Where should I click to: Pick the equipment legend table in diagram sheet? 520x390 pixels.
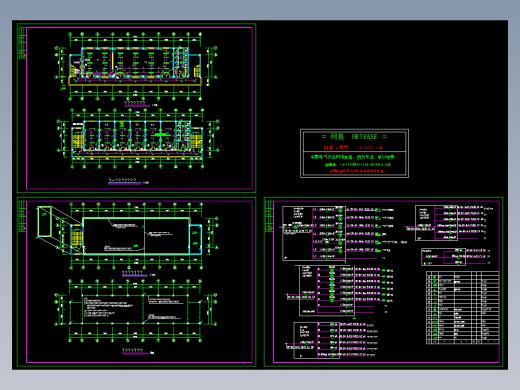(x=463, y=307)
